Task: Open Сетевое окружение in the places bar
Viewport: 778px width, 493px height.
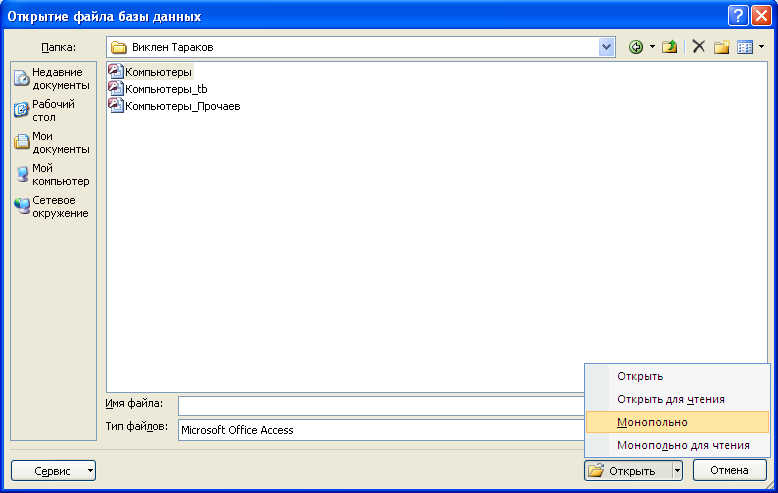Action: (x=53, y=206)
